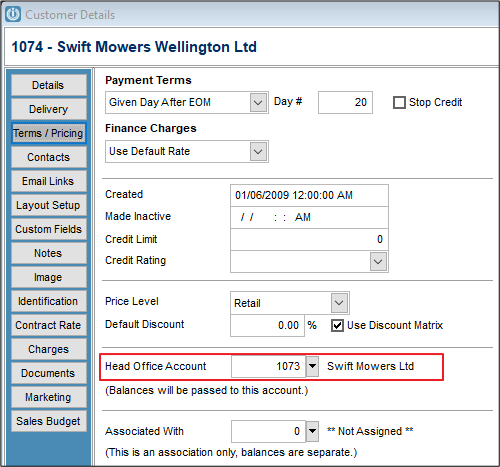Select the Made Inactive date field
This screenshot has width=500, height=467.
click(309, 217)
